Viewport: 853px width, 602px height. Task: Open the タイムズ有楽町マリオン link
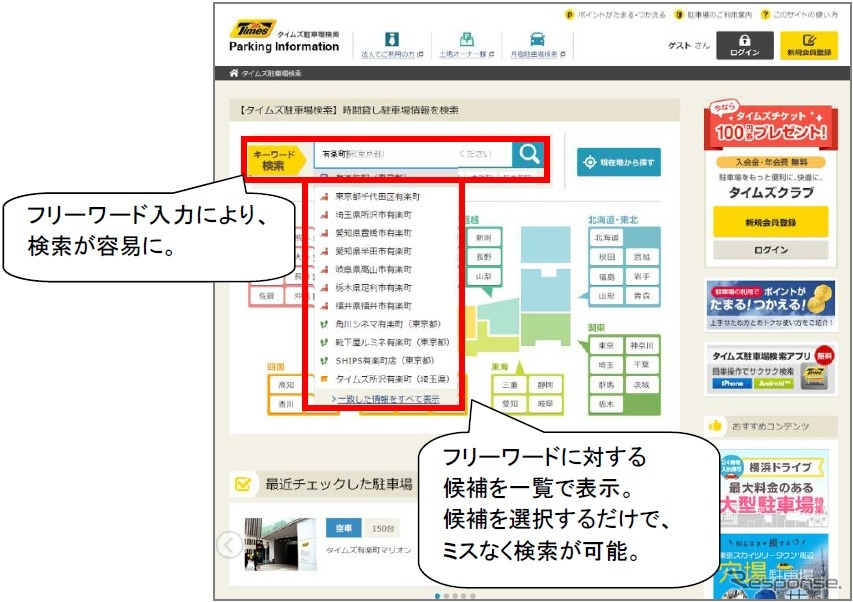point(368,550)
